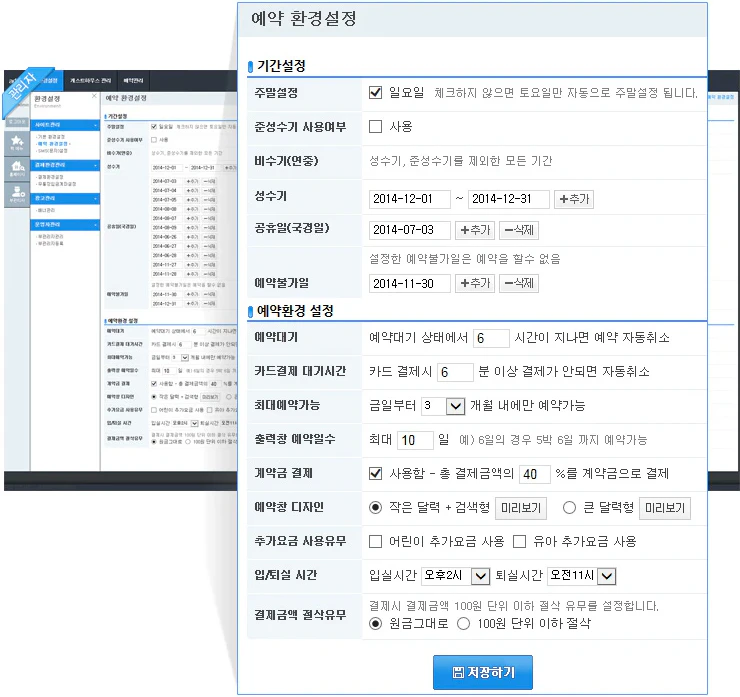Open the 최대예약가능 months dropdown
740x697 pixels.
click(x=443, y=406)
